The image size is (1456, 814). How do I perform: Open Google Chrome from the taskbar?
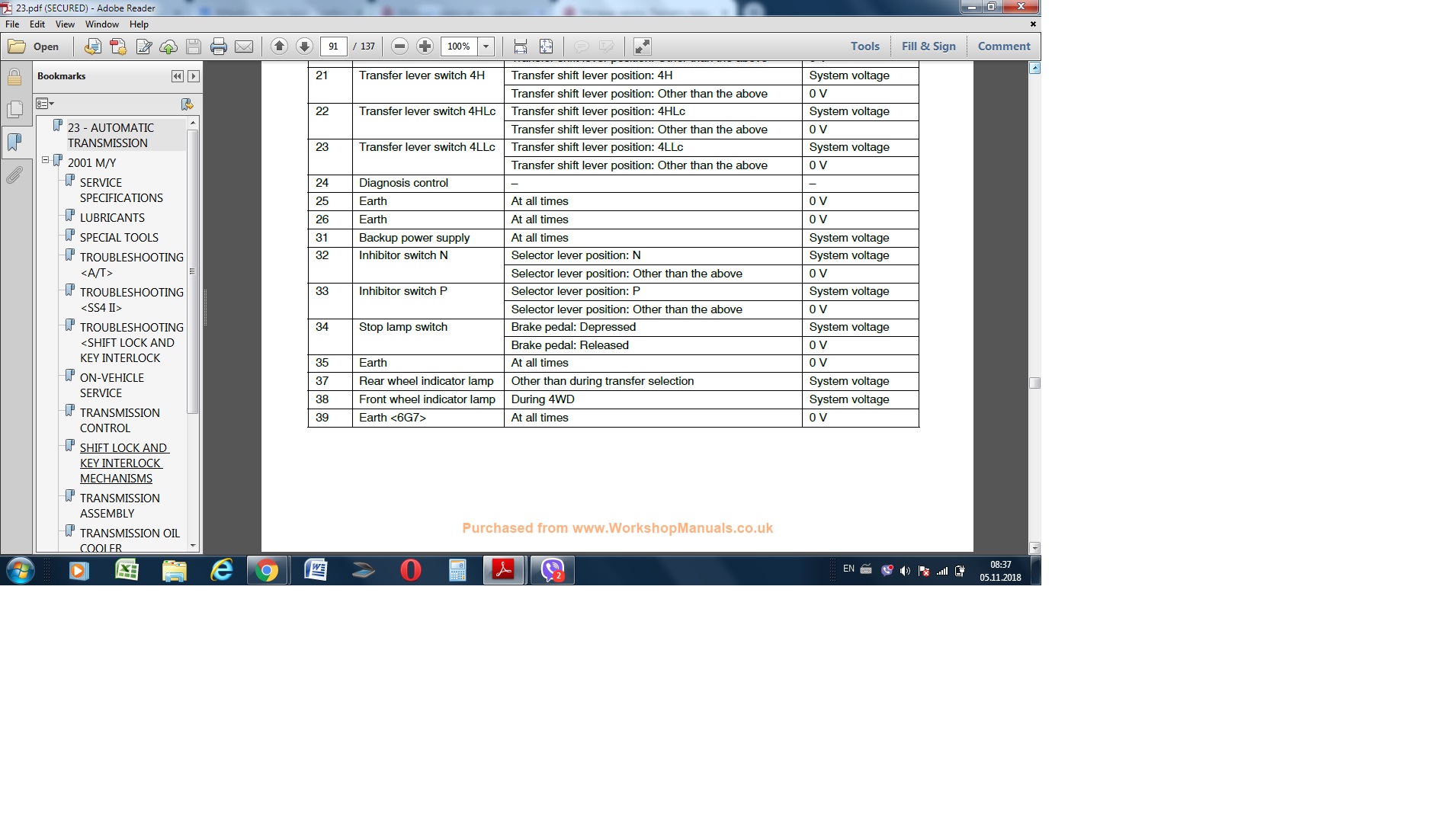pos(267,570)
